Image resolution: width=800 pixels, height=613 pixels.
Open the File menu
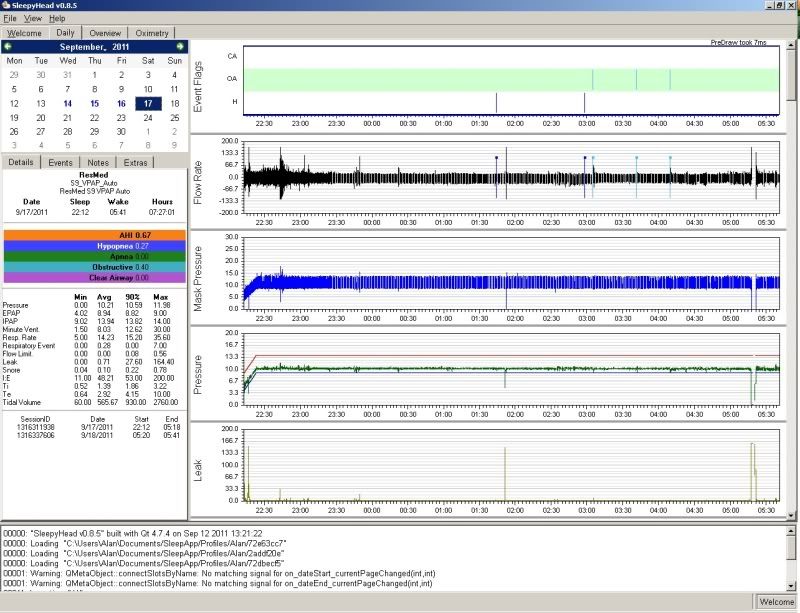pos(10,18)
